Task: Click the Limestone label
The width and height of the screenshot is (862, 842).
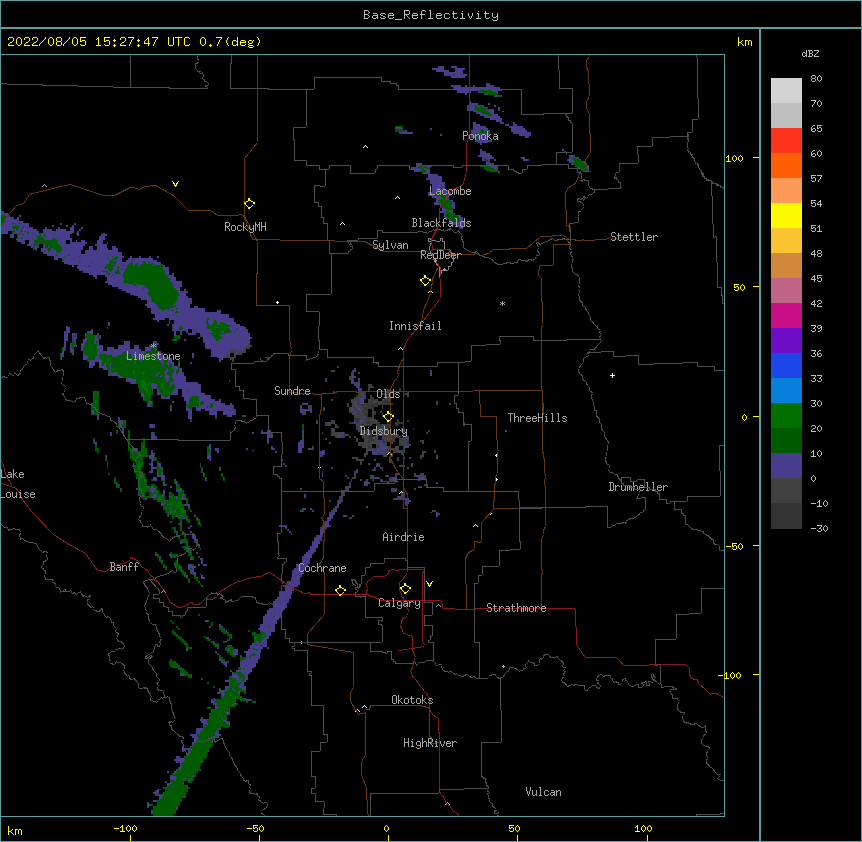Action: point(153,356)
